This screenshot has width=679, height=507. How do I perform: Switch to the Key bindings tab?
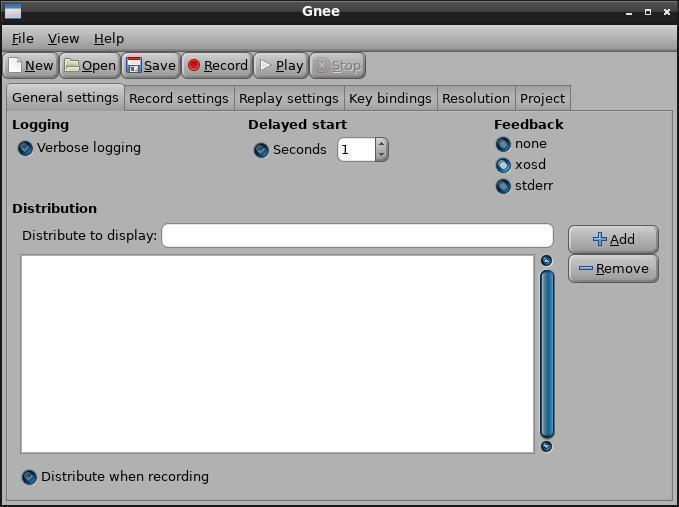(x=390, y=98)
